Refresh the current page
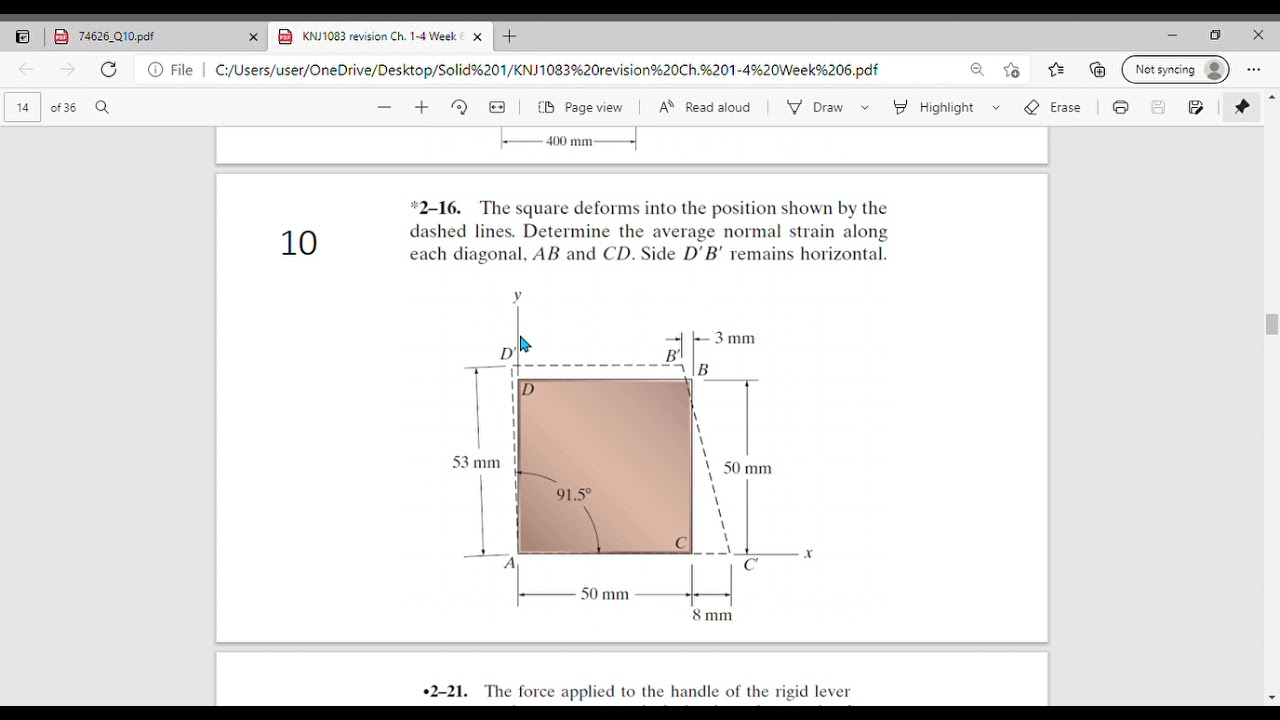1280x720 pixels. 109,70
